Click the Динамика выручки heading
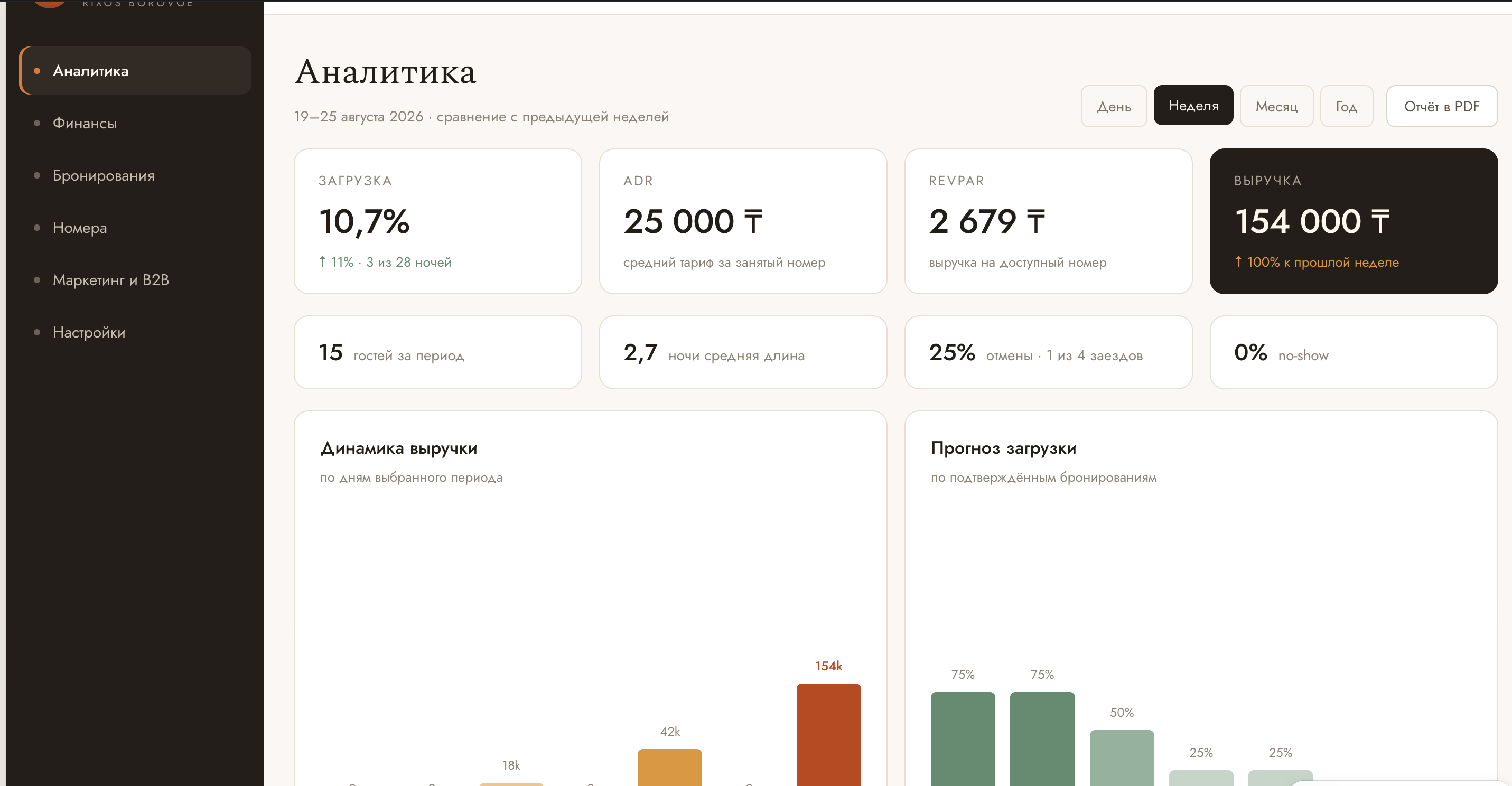This screenshot has height=786, width=1512. (x=398, y=448)
